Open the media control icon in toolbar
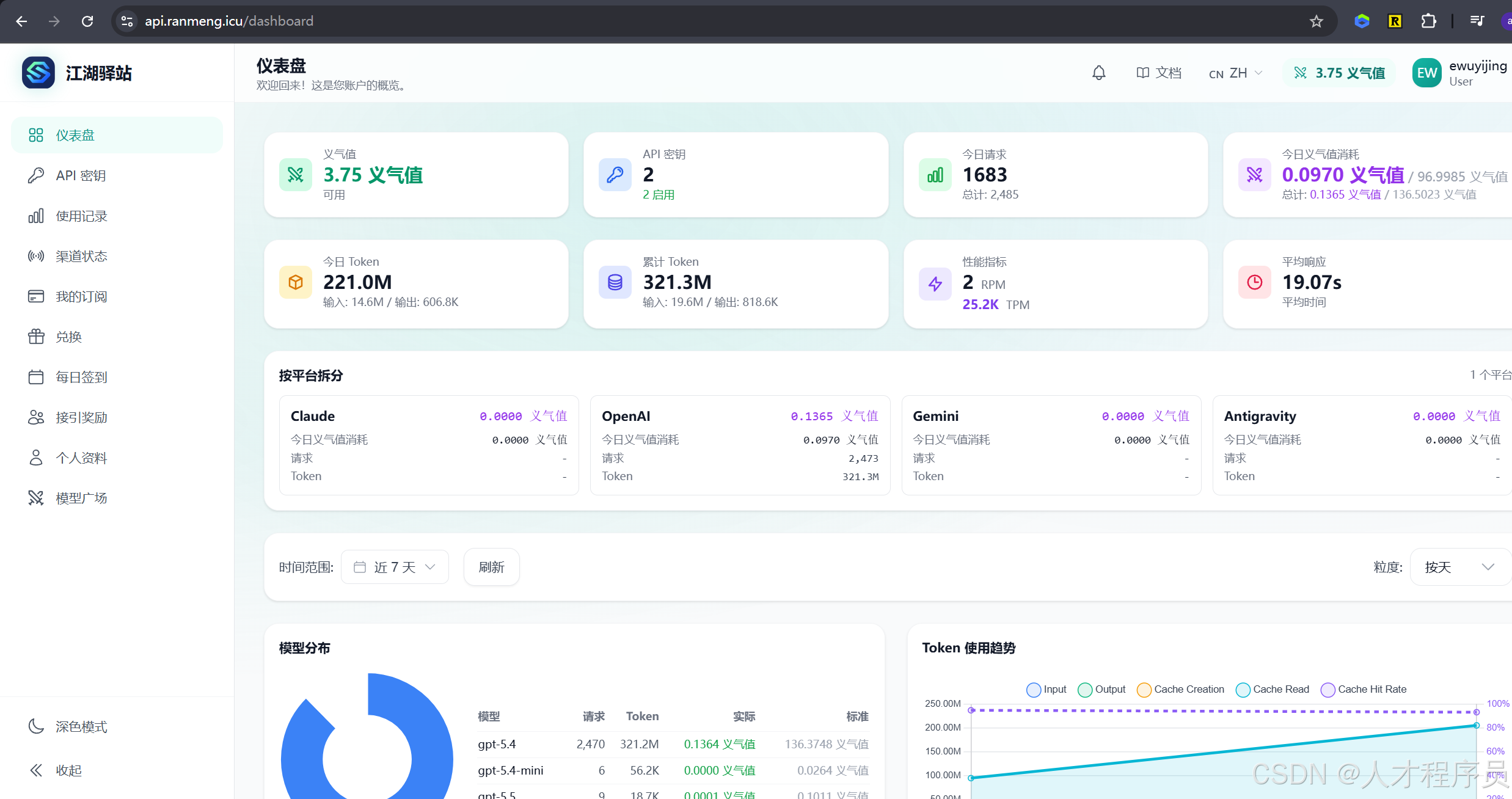Image resolution: width=1512 pixels, height=799 pixels. (x=1477, y=21)
